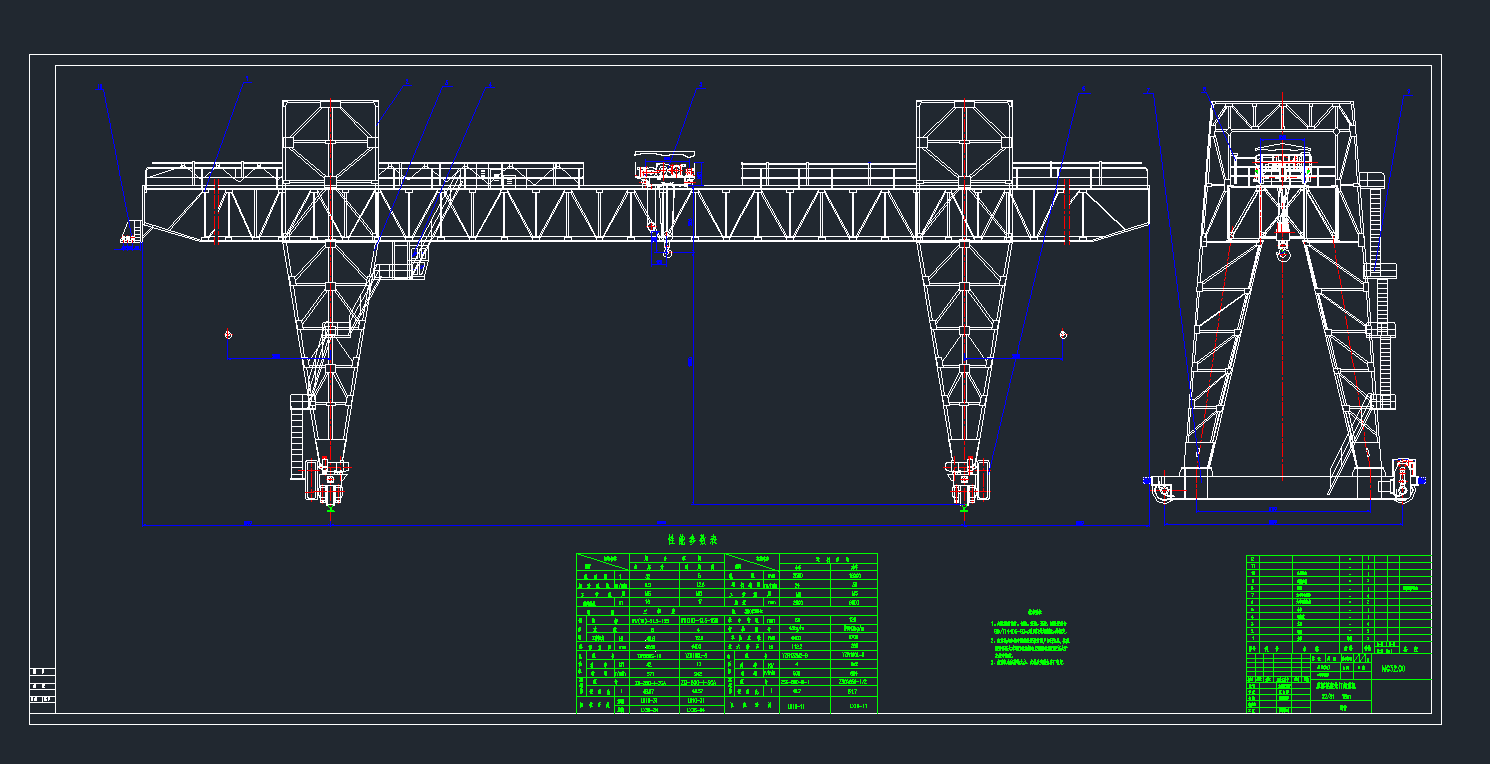Select the side view left travel wheel
Screen dimensions: 1490x764
tap(1162, 490)
